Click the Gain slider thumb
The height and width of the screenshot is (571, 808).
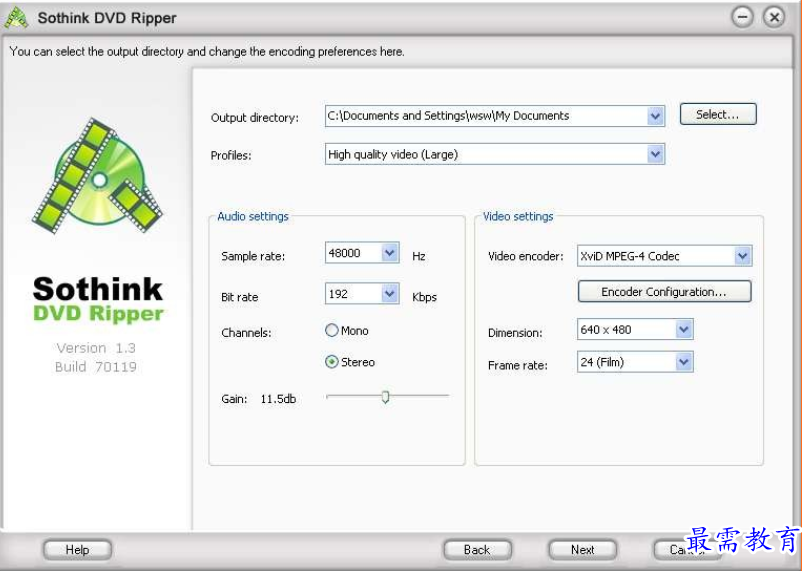tap(385, 397)
